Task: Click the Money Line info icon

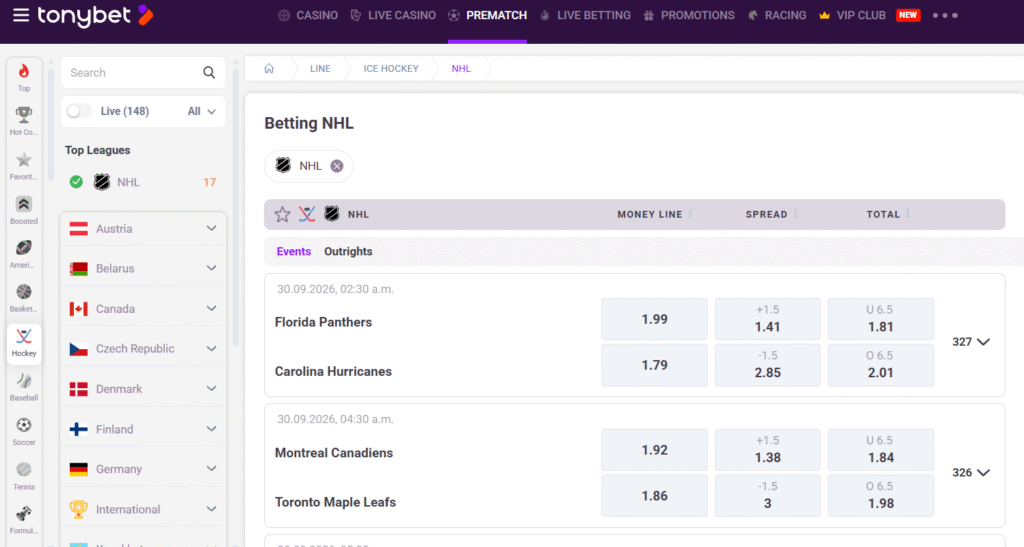Action: point(690,213)
